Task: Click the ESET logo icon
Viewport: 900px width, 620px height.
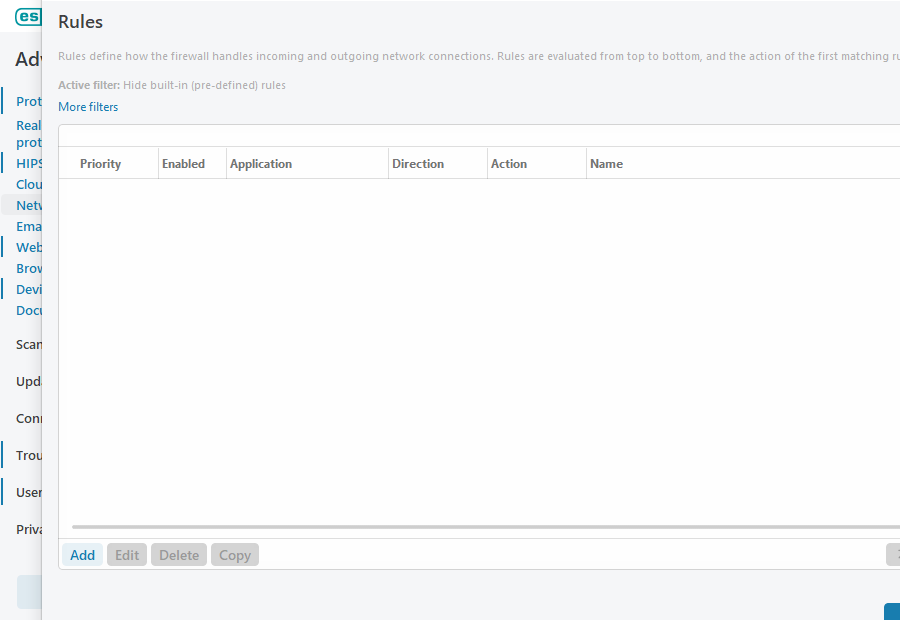Action: (28, 17)
